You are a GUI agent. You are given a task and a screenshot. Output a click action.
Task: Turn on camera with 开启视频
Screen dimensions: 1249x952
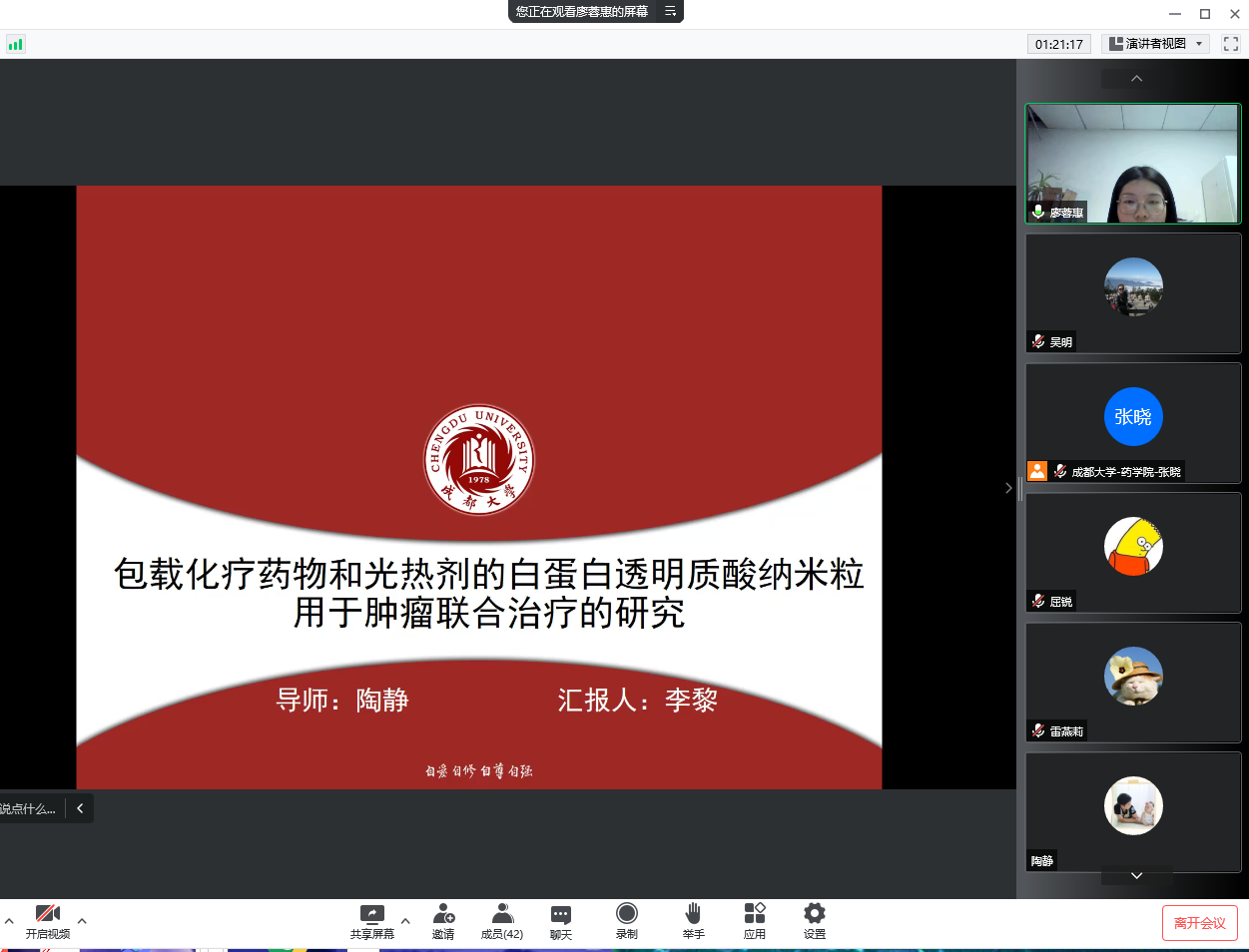pyautogui.click(x=47, y=921)
